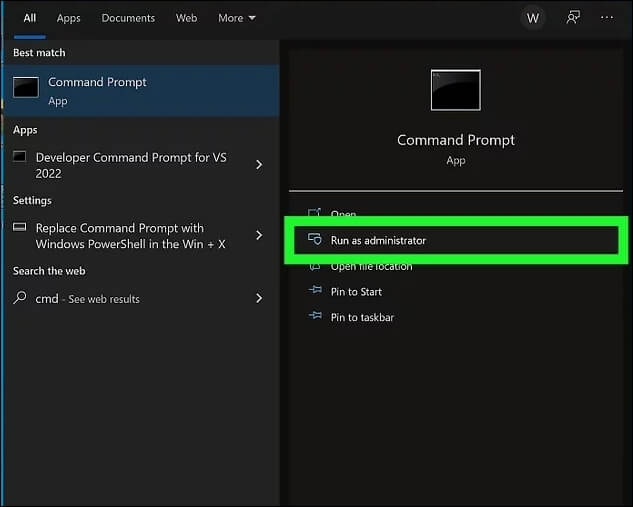The width and height of the screenshot is (633, 507).
Task: Click the Command Prompt icon in Best match
Action: (x=26, y=89)
